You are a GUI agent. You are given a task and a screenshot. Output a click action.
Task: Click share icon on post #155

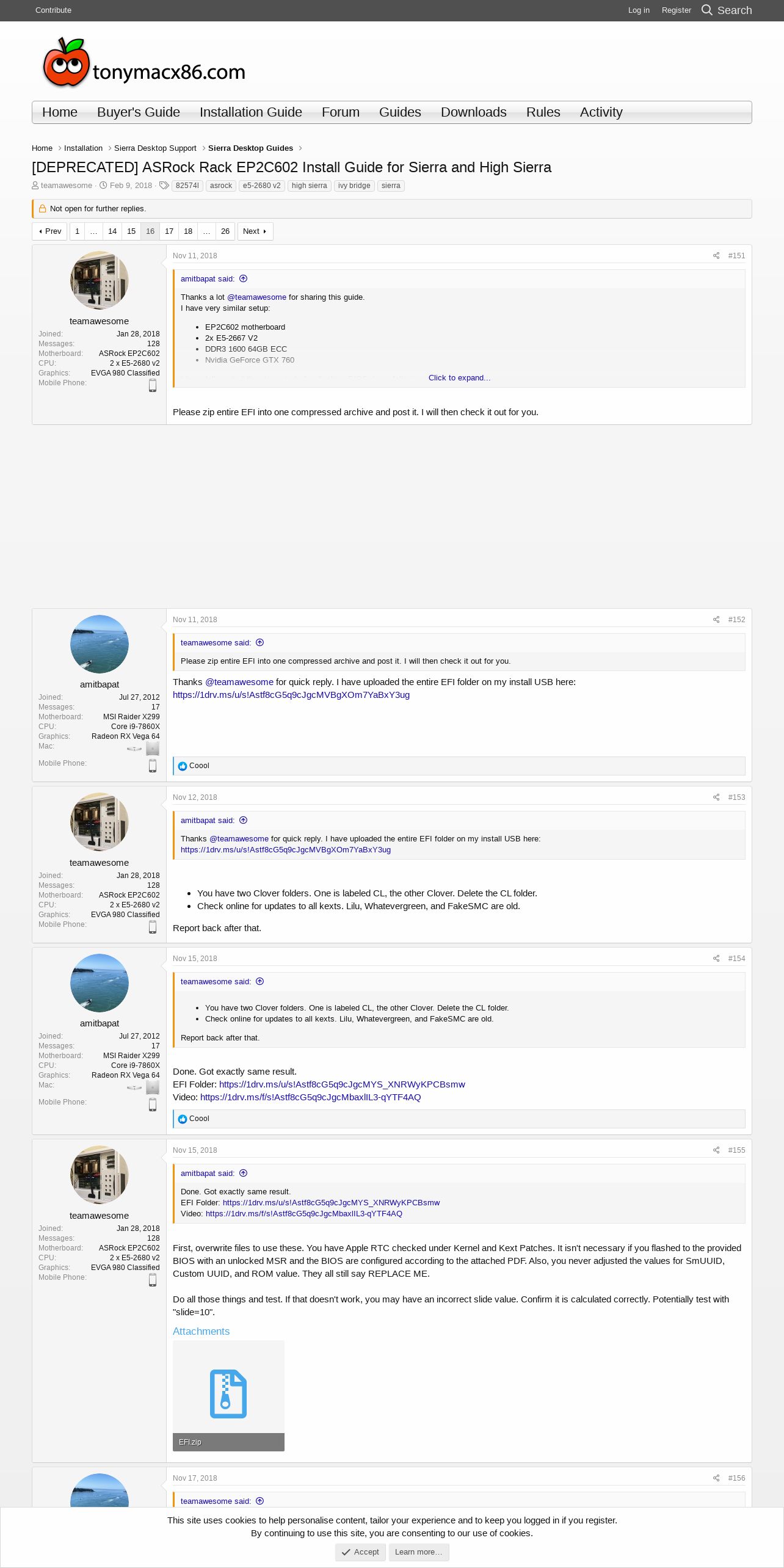[716, 1150]
